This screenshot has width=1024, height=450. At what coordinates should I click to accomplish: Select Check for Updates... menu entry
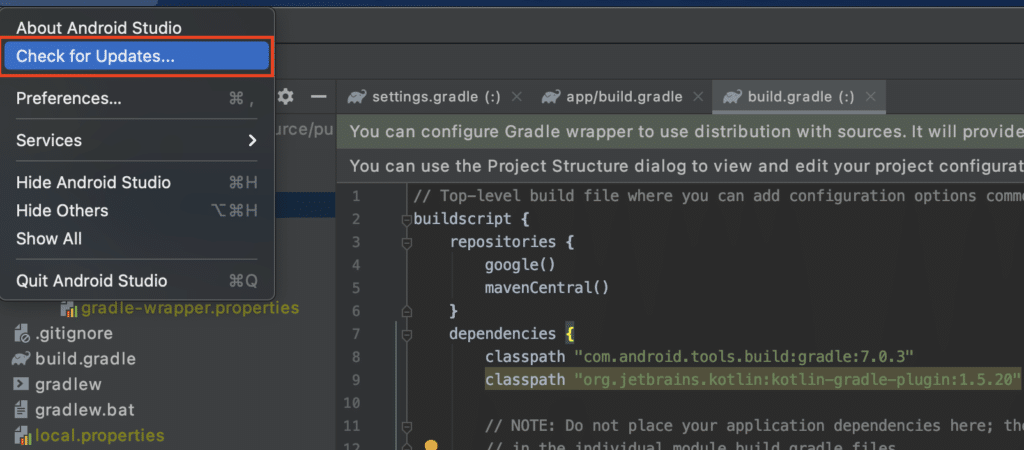tap(136, 57)
